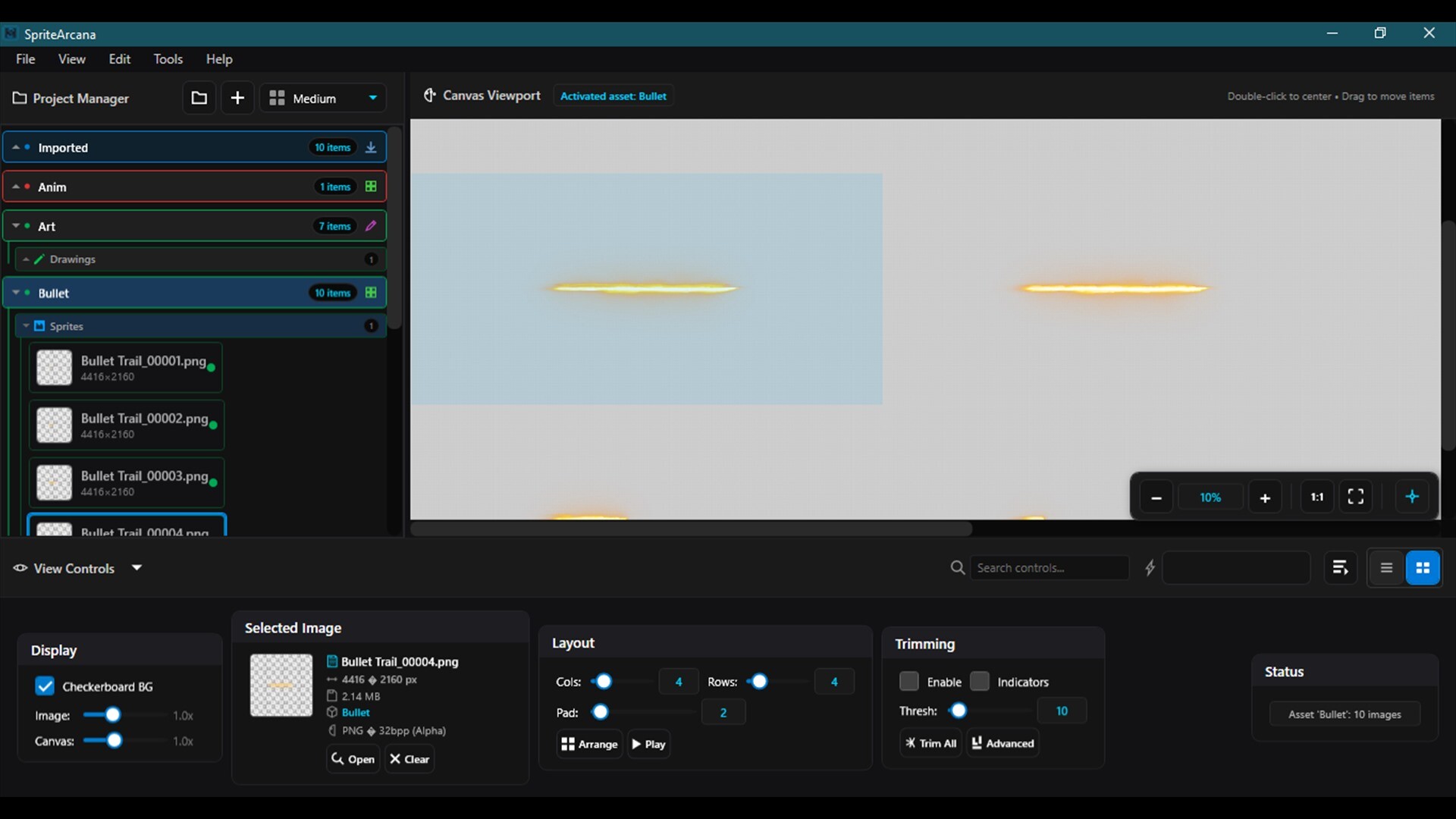Click the Cols slider handle
The image size is (1456, 819).
coord(604,682)
